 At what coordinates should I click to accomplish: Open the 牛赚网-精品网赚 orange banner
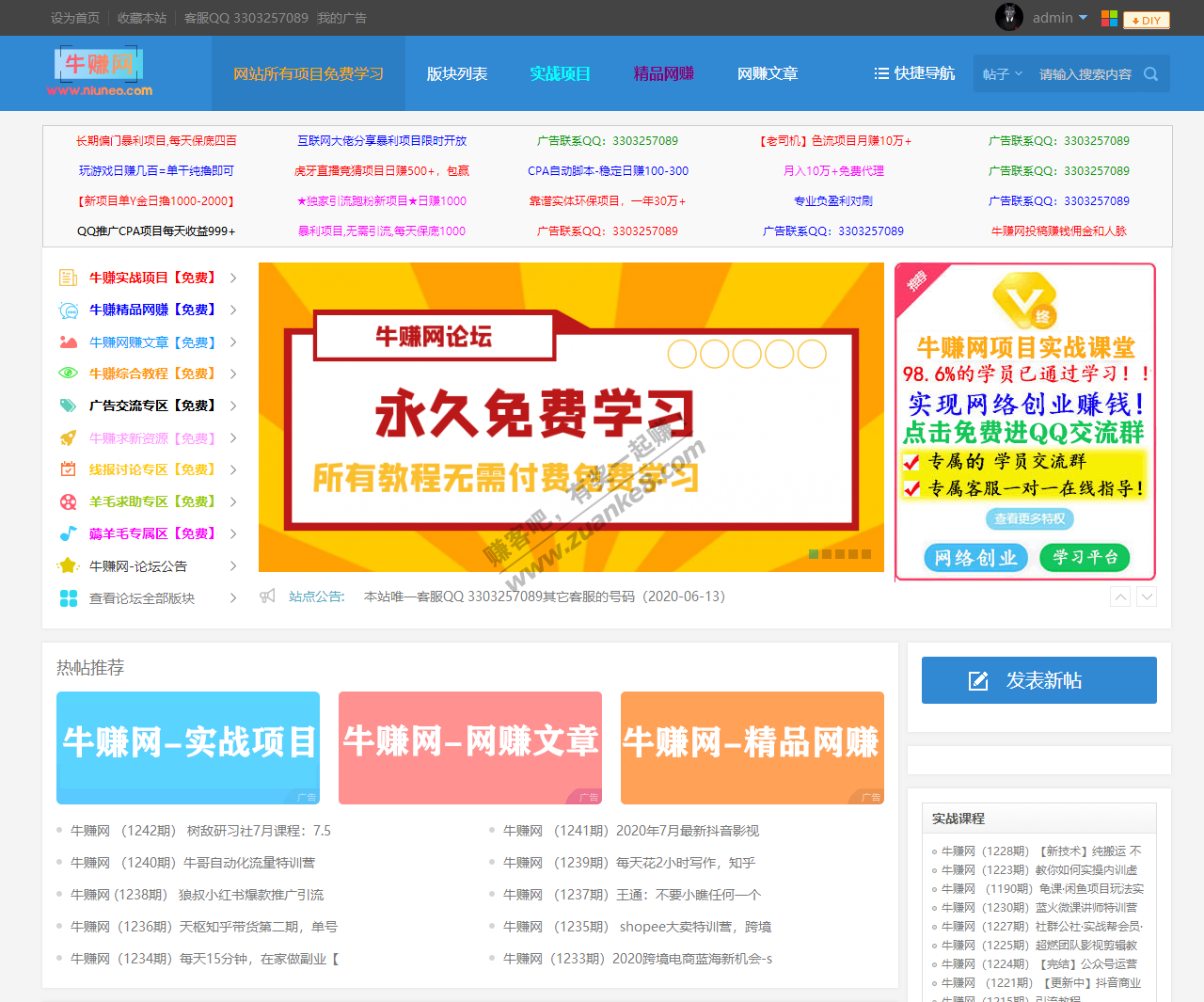click(752, 748)
